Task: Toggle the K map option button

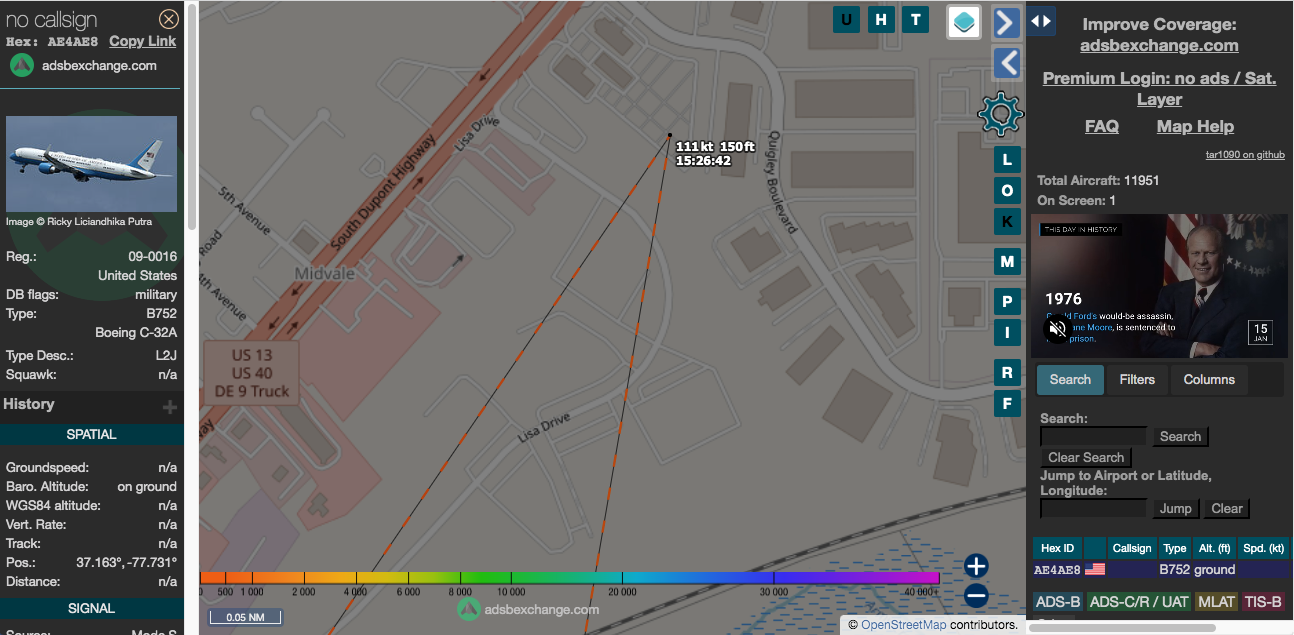Action: point(1007,221)
